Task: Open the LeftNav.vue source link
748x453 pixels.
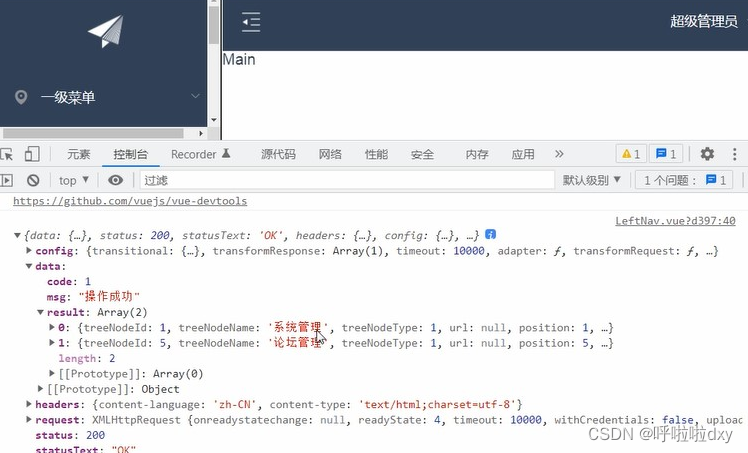Action: pos(675,221)
